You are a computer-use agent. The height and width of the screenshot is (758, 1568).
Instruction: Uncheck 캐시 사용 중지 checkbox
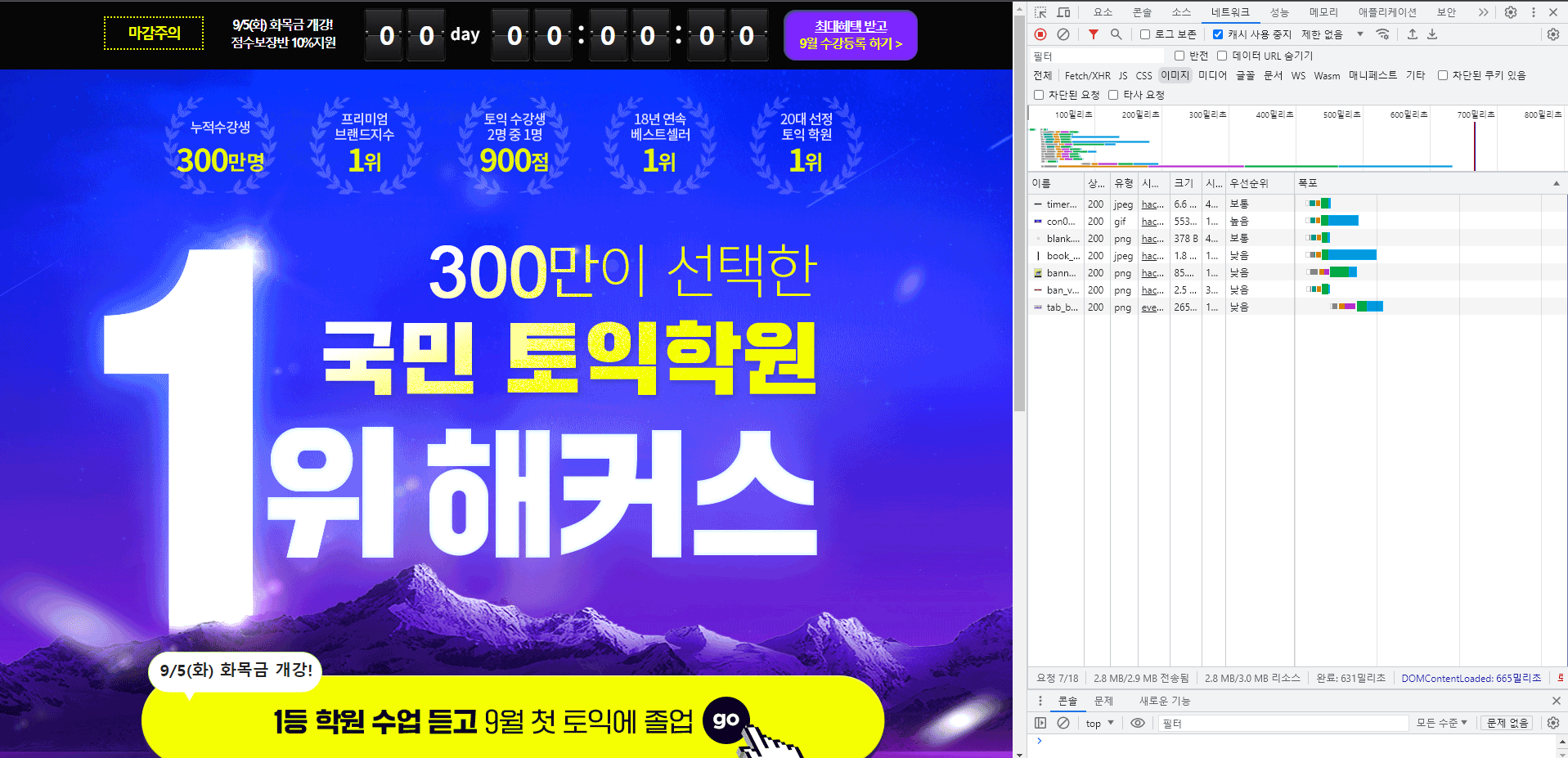[x=1218, y=34]
